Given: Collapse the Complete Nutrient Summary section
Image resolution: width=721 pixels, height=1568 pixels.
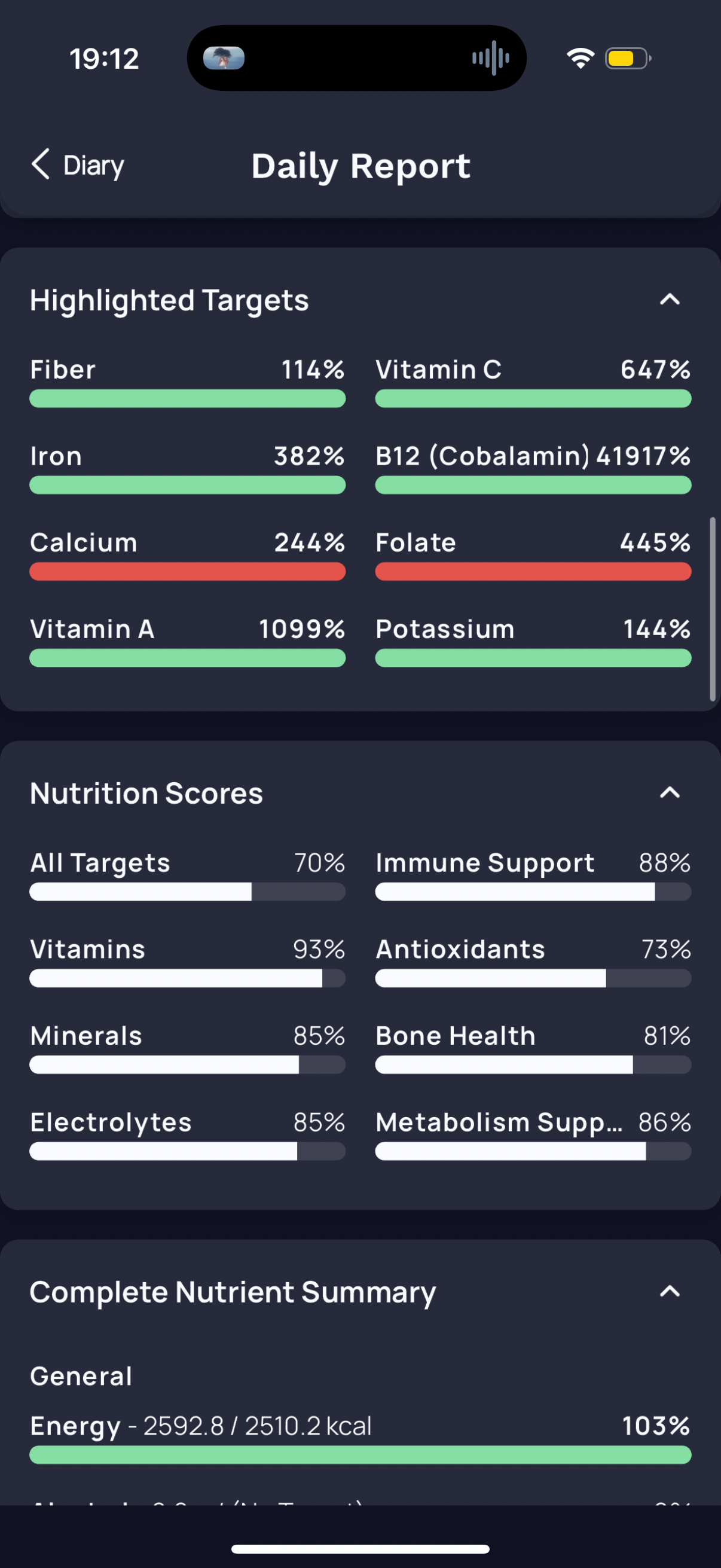Looking at the screenshot, I should coord(670,1291).
